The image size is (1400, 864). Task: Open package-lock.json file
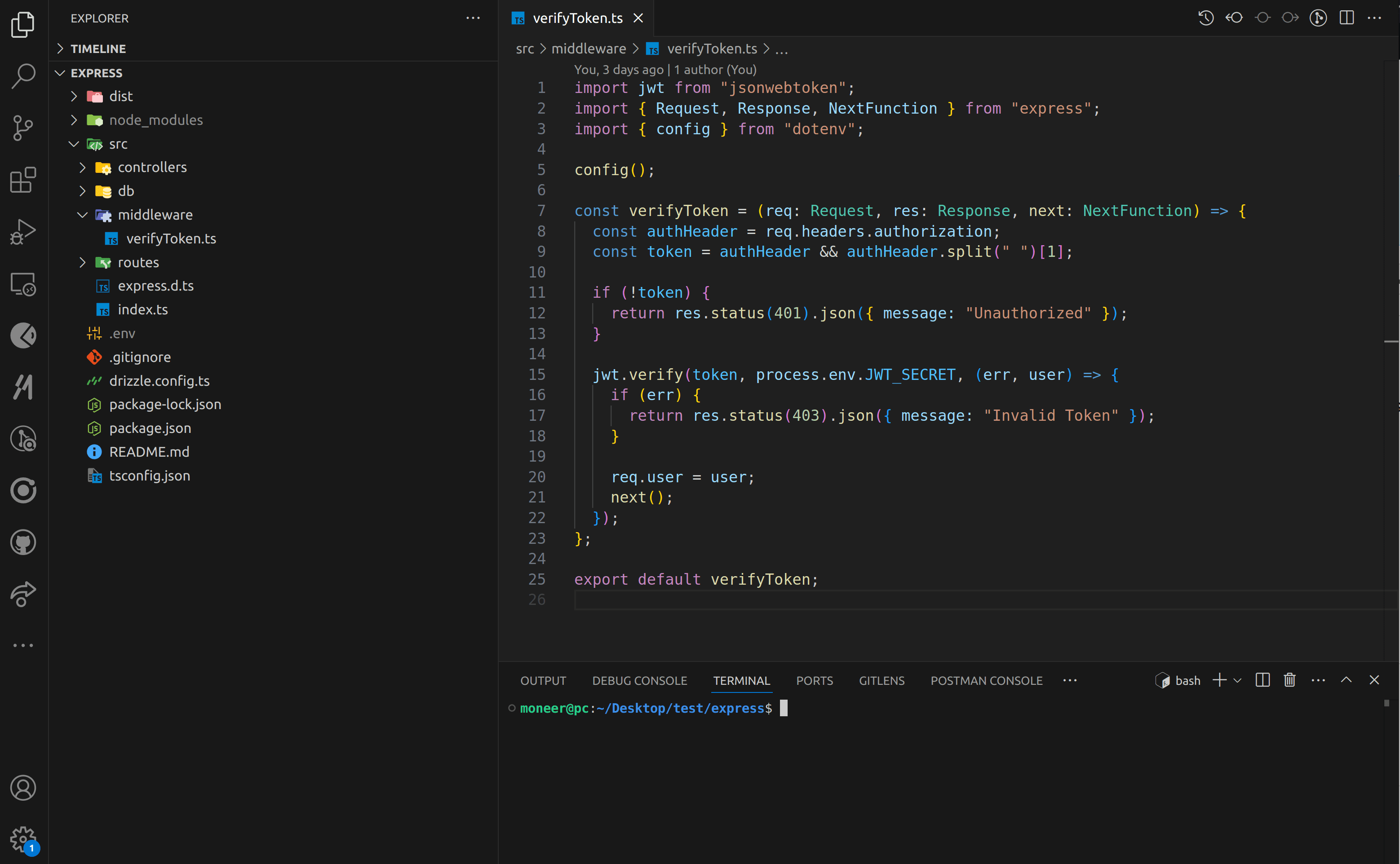point(273,405)
